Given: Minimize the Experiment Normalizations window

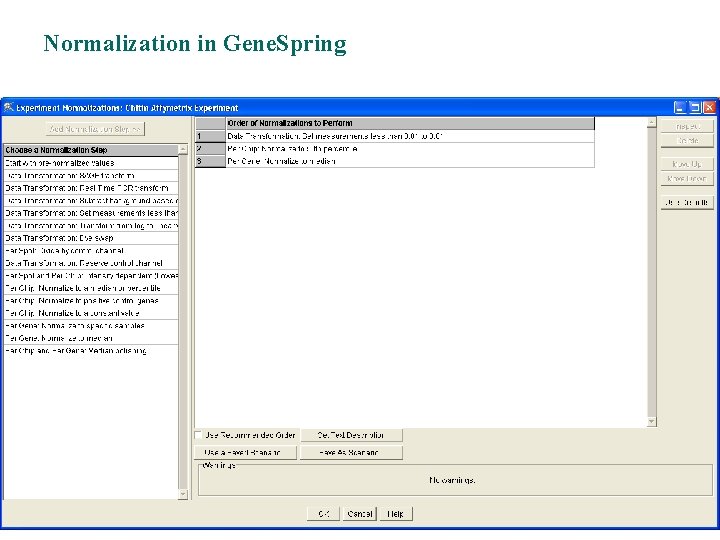Looking at the screenshot, I should click(x=680, y=107).
